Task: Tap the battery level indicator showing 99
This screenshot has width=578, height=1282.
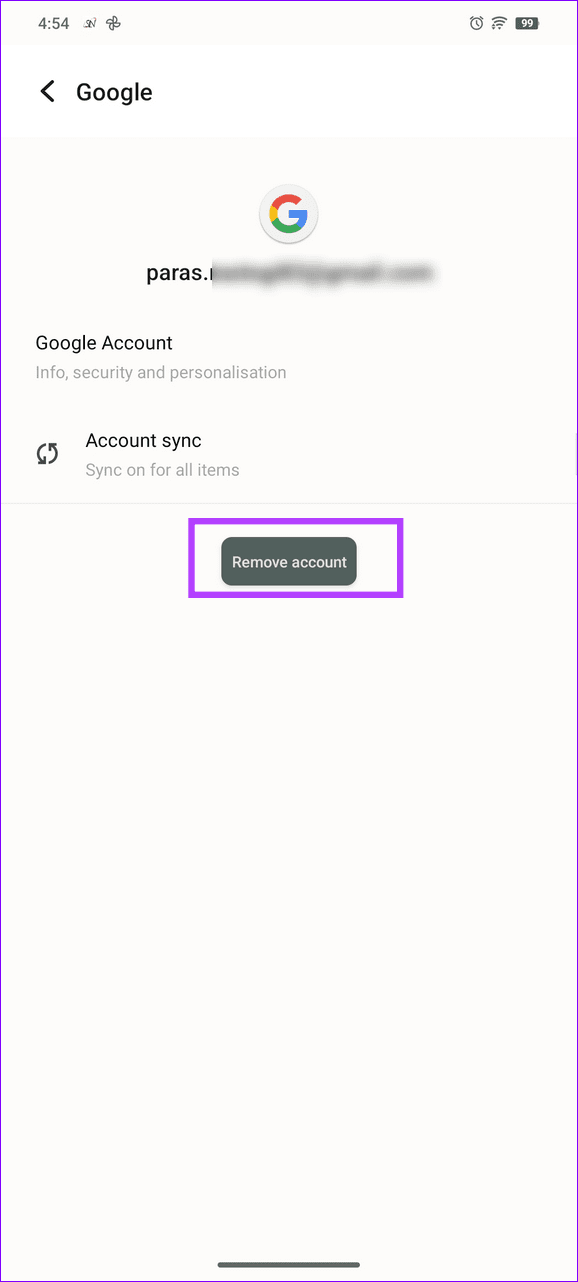Action: [x=527, y=23]
